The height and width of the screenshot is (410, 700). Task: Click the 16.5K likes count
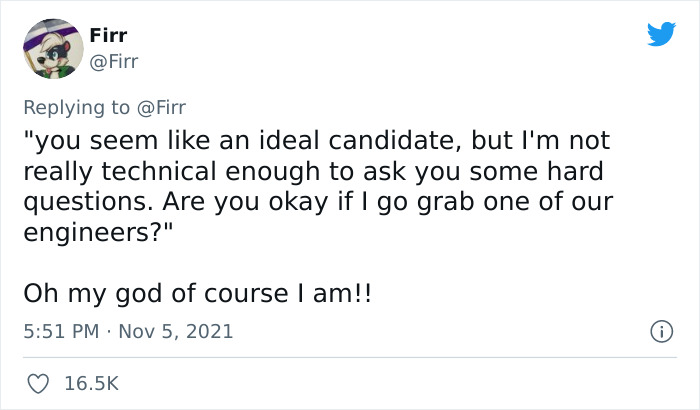click(89, 382)
